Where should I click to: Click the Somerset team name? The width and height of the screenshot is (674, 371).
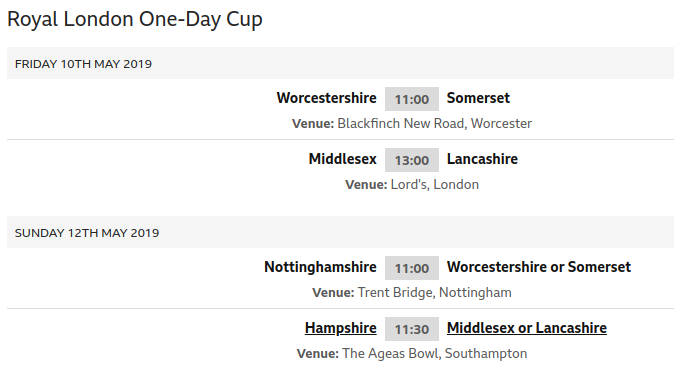tap(478, 98)
